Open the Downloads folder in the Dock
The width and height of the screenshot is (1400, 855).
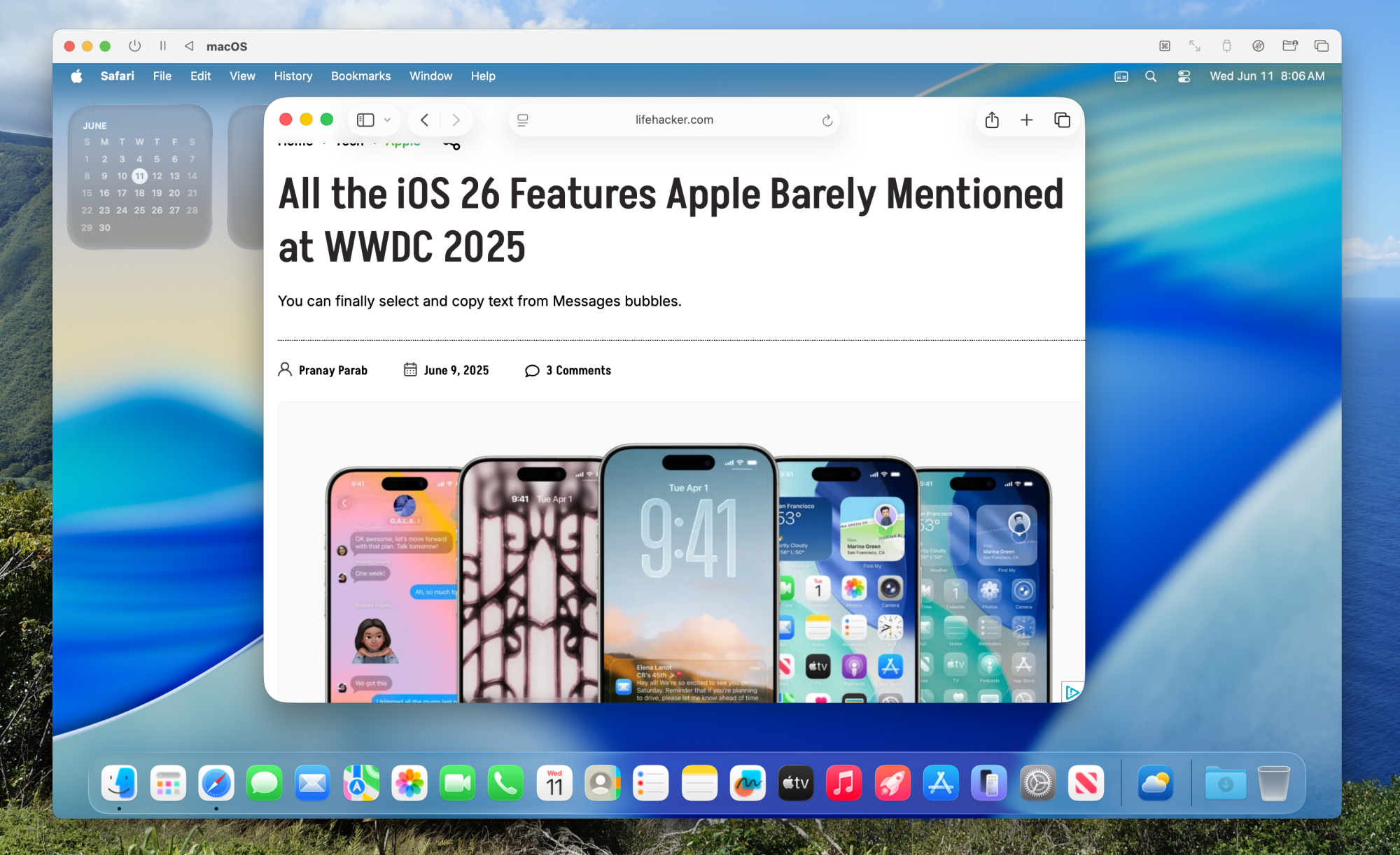[x=1226, y=783]
